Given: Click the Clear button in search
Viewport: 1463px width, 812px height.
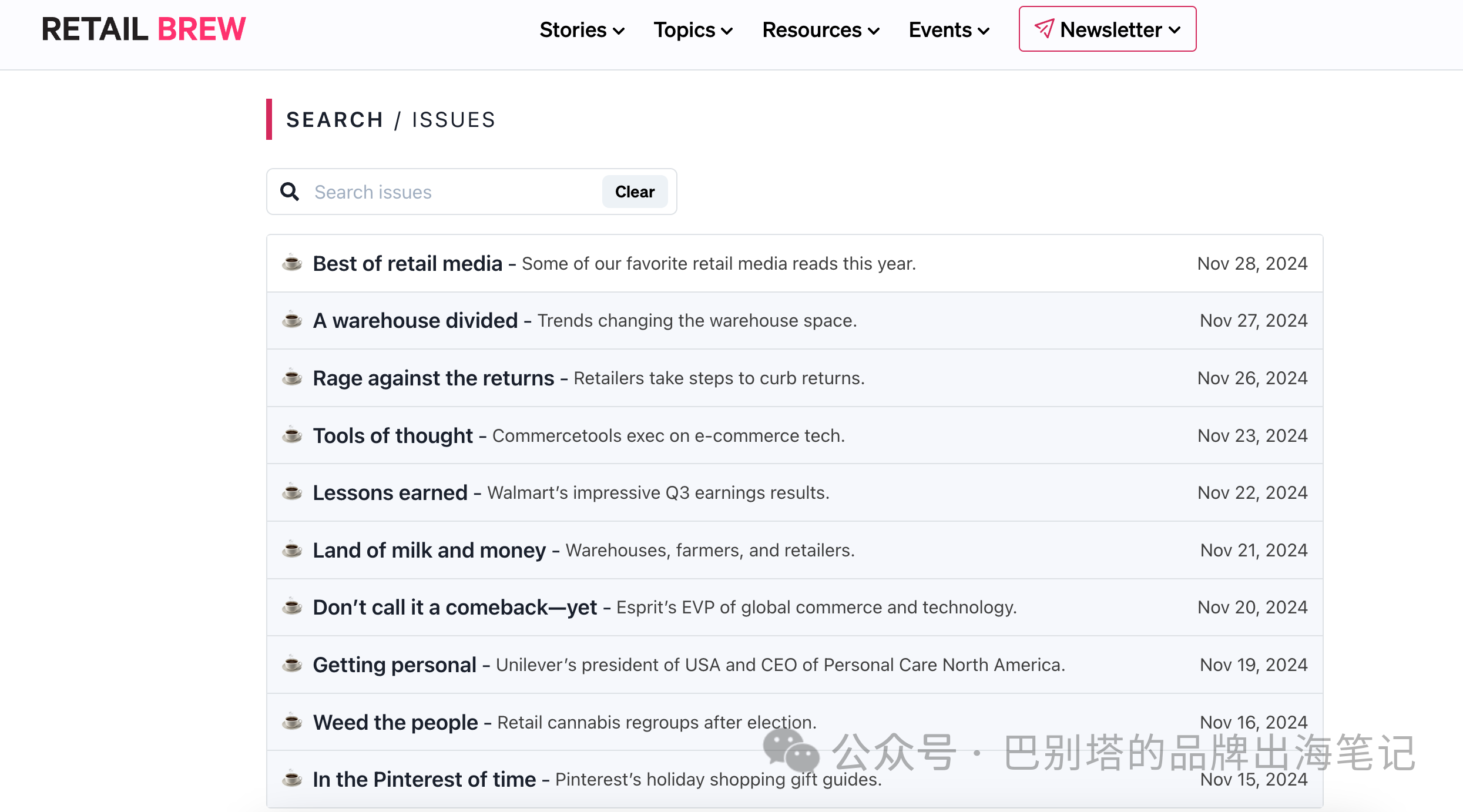Looking at the screenshot, I should click(635, 192).
